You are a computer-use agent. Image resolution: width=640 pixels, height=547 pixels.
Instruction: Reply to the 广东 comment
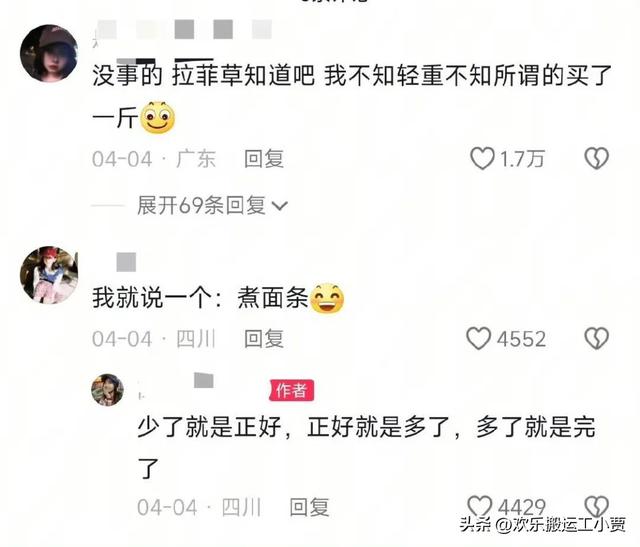pos(264,159)
